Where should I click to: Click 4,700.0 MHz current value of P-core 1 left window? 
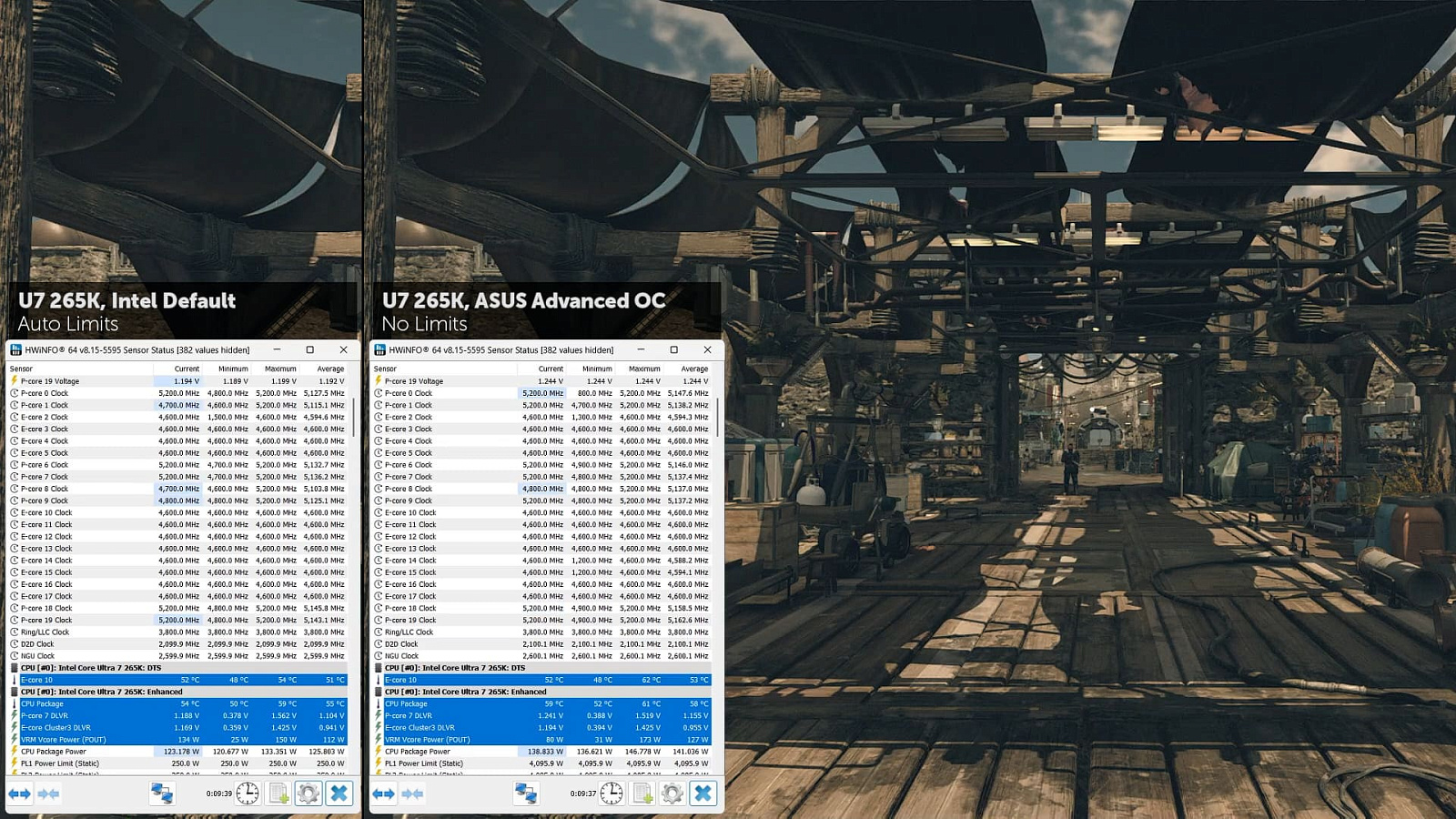178,405
